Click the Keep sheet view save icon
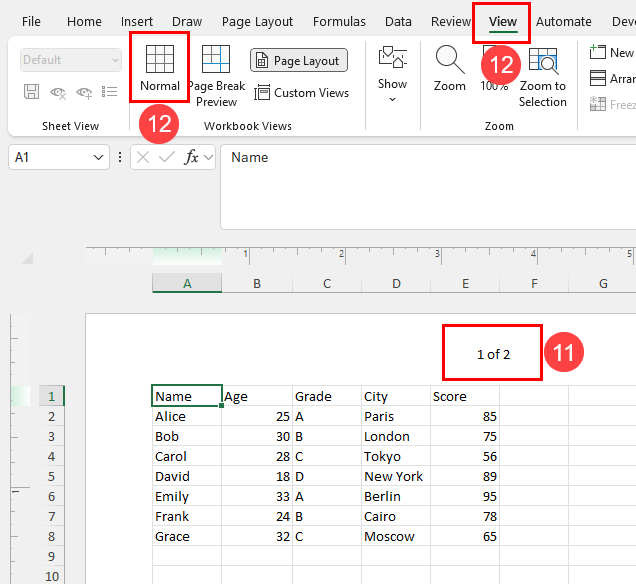 (x=31, y=92)
